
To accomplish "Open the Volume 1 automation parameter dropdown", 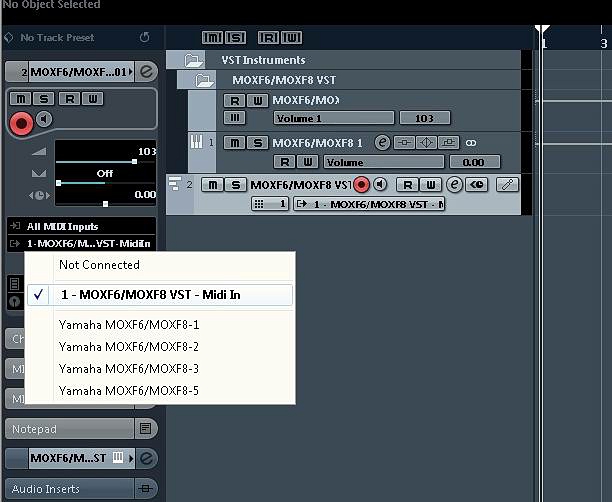I will tap(334, 118).
